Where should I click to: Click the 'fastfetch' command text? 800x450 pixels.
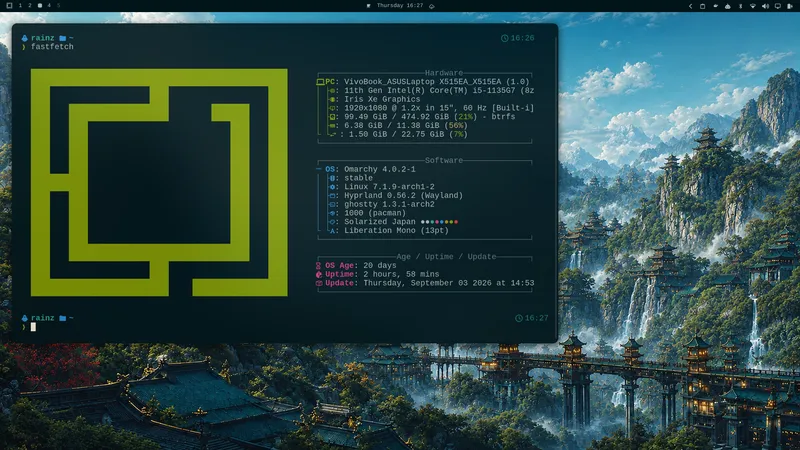[x=52, y=47]
